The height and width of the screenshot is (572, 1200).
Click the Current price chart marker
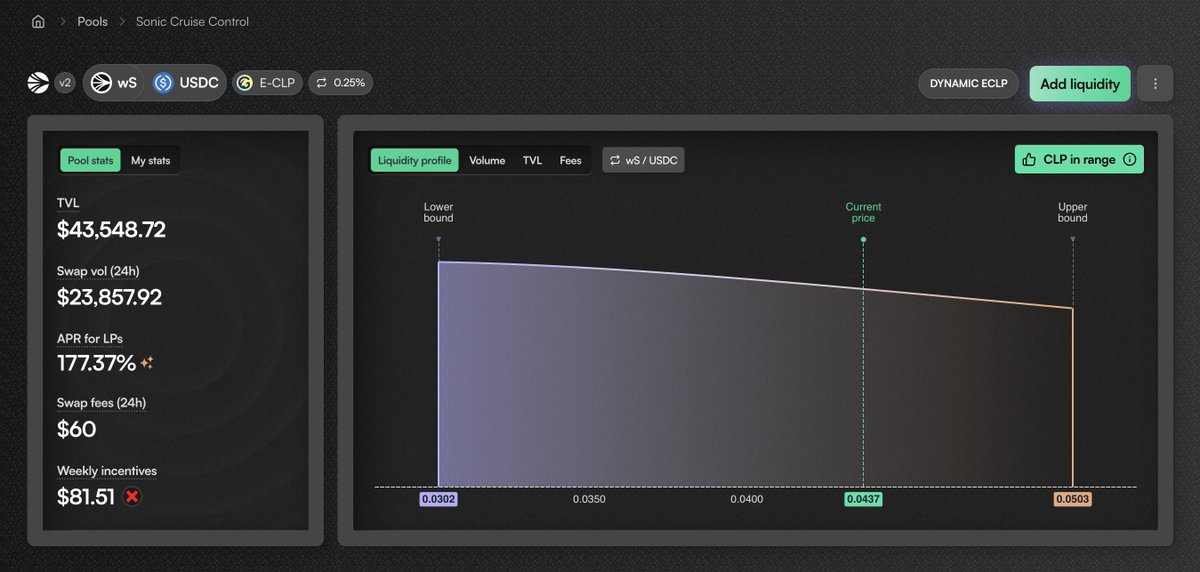coord(863,213)
